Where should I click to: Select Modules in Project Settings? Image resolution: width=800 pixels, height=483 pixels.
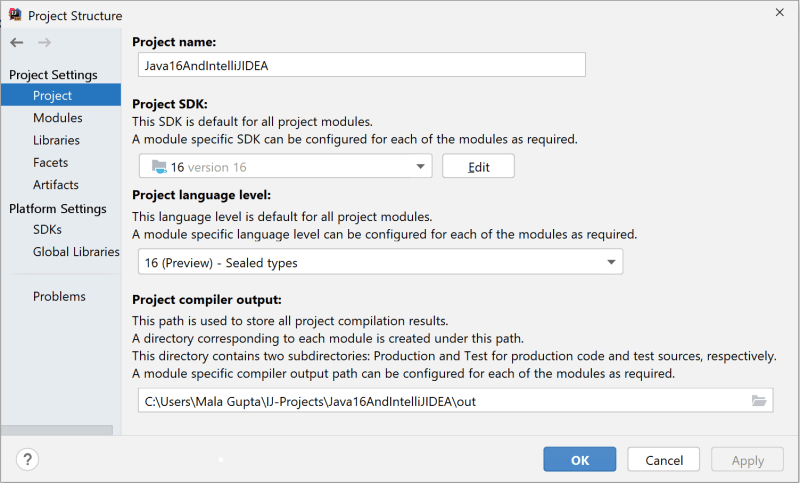pos(58,118)
